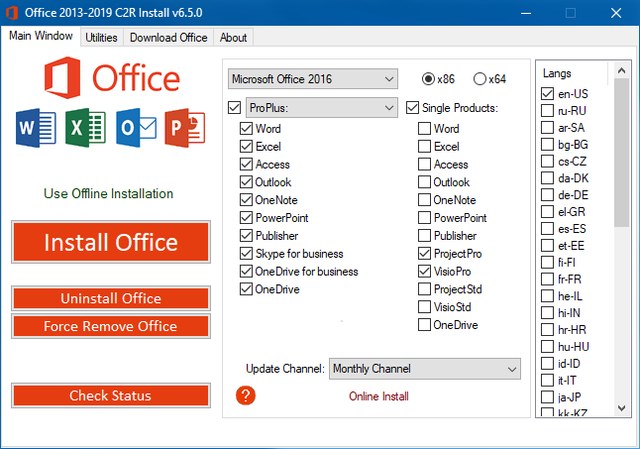The width and height of the screenshot is (640, 449).
Task: Click Force Remove Office button
Action: [111, 326]
